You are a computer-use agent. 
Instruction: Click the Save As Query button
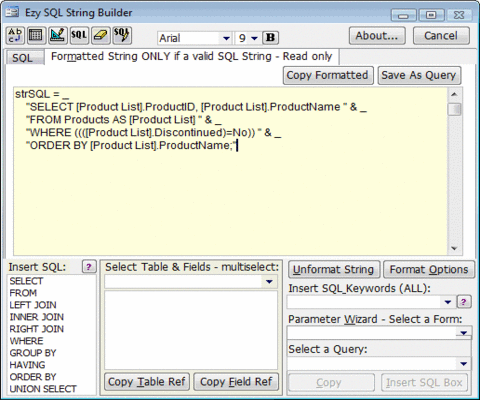(419, 75)
